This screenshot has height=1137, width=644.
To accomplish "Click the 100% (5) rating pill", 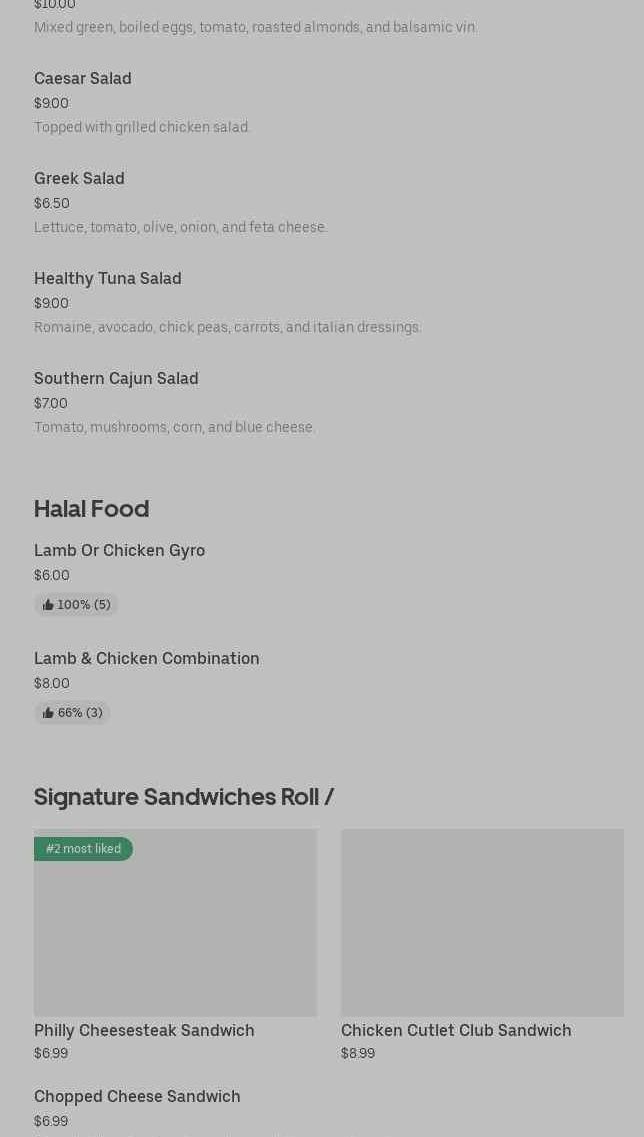I will [76, 605].
